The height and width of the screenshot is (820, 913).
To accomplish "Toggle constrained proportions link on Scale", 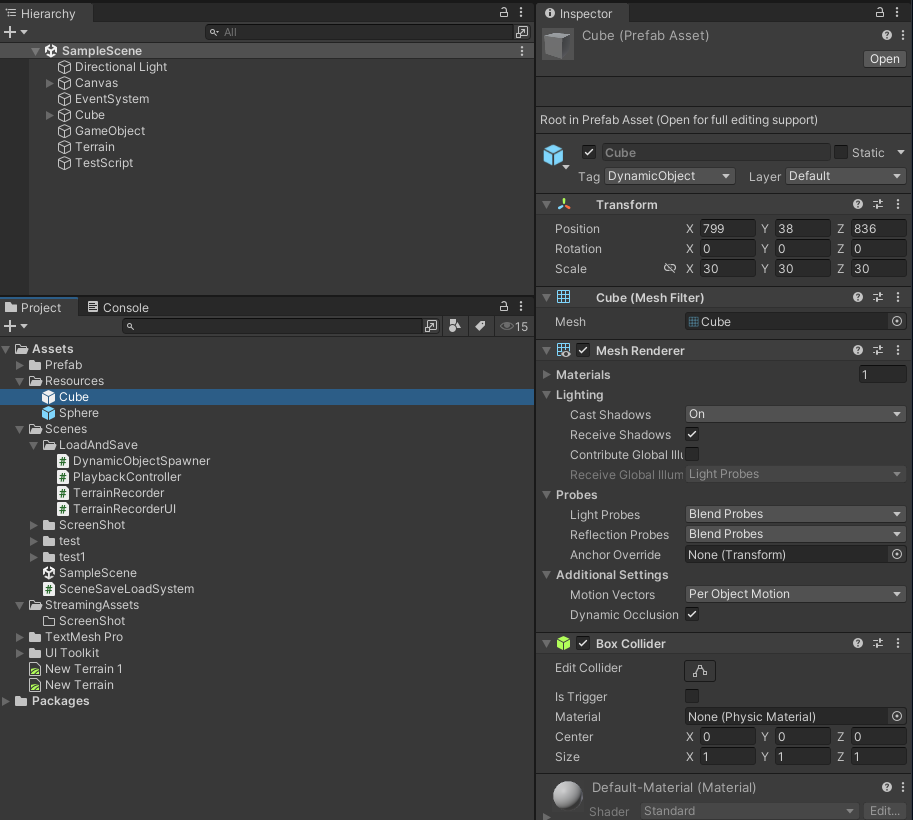I will click(x=670, y=268).
